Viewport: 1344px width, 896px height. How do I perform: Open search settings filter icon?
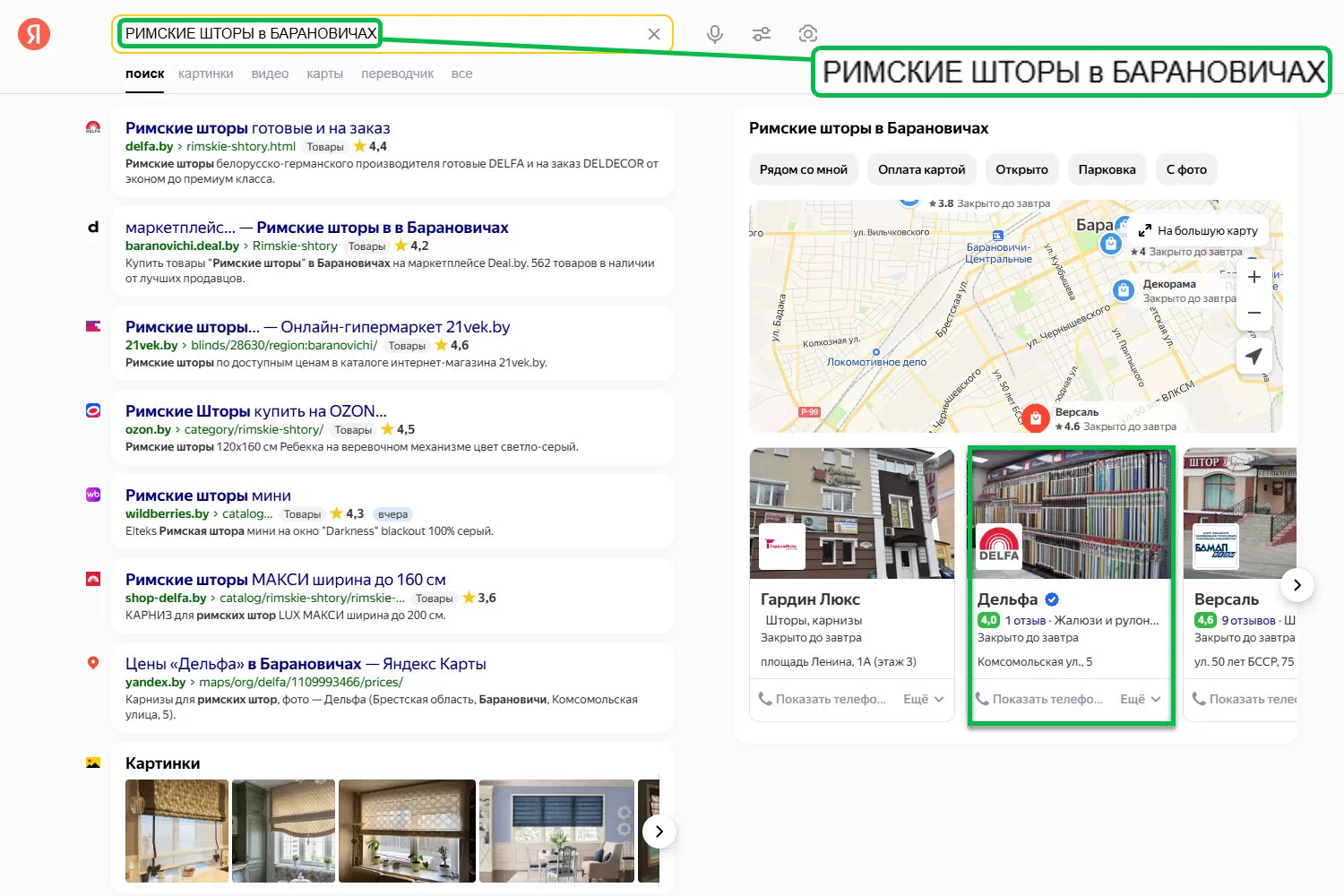(x=762, y=34)
